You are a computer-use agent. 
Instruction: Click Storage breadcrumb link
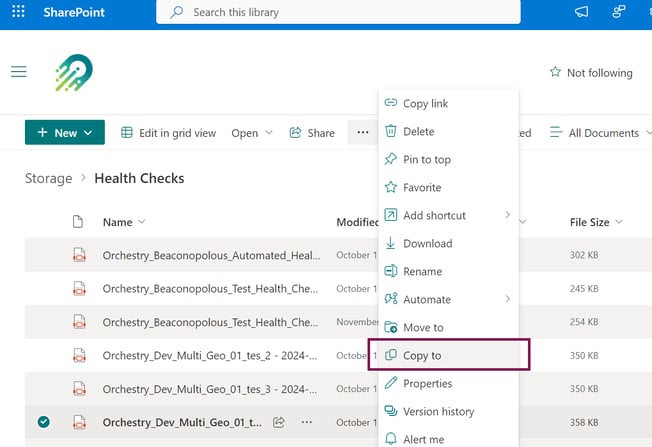pyautogui.click(x=48, y=178)
